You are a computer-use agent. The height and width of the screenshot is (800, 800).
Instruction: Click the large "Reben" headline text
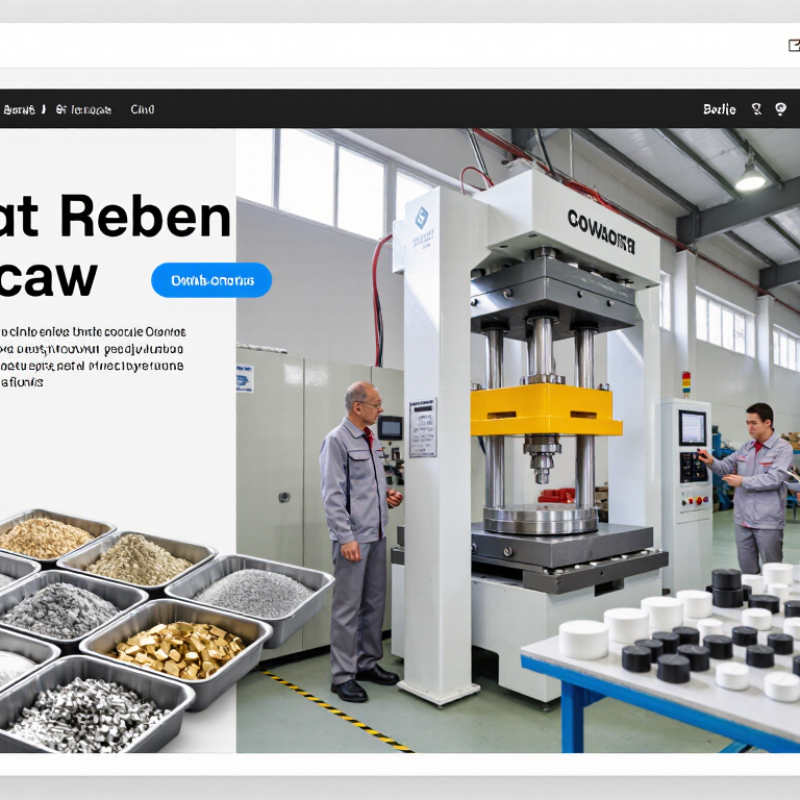tap(146, 216)
